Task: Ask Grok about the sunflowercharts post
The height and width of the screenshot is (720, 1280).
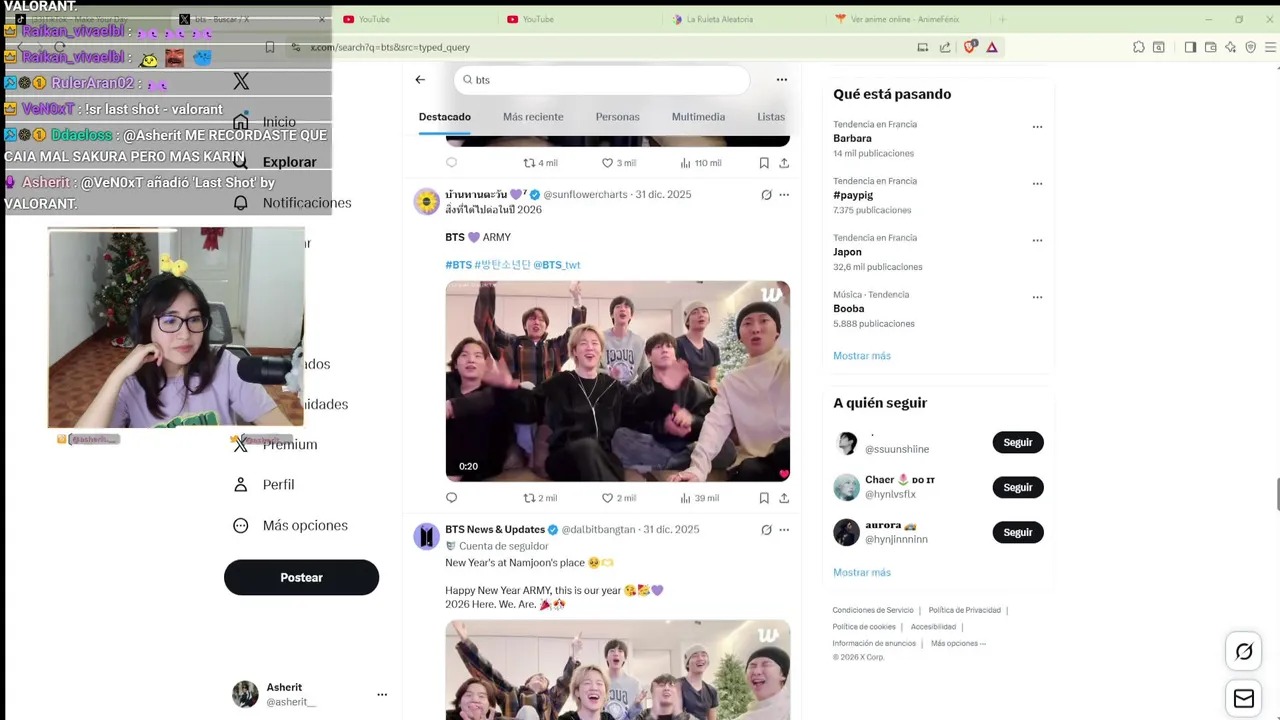Action: (766, 195)
